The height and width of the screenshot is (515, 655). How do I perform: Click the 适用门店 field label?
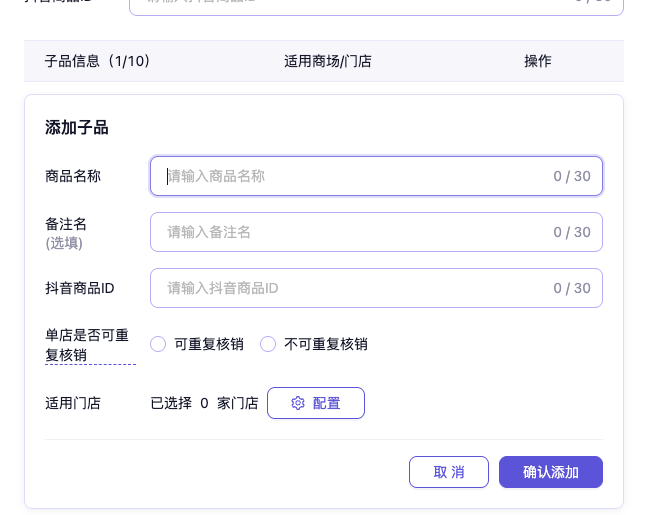pyautogui.click(x=73, y=403)
